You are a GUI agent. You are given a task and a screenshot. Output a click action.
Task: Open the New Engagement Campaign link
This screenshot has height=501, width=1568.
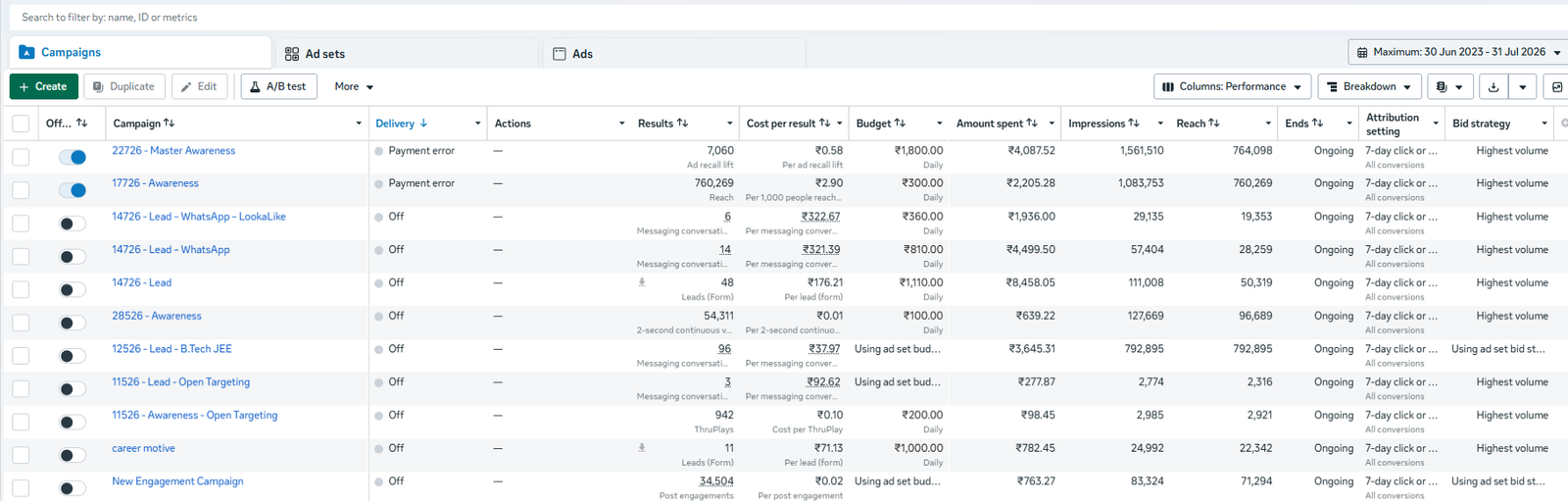tap(177, 481)
